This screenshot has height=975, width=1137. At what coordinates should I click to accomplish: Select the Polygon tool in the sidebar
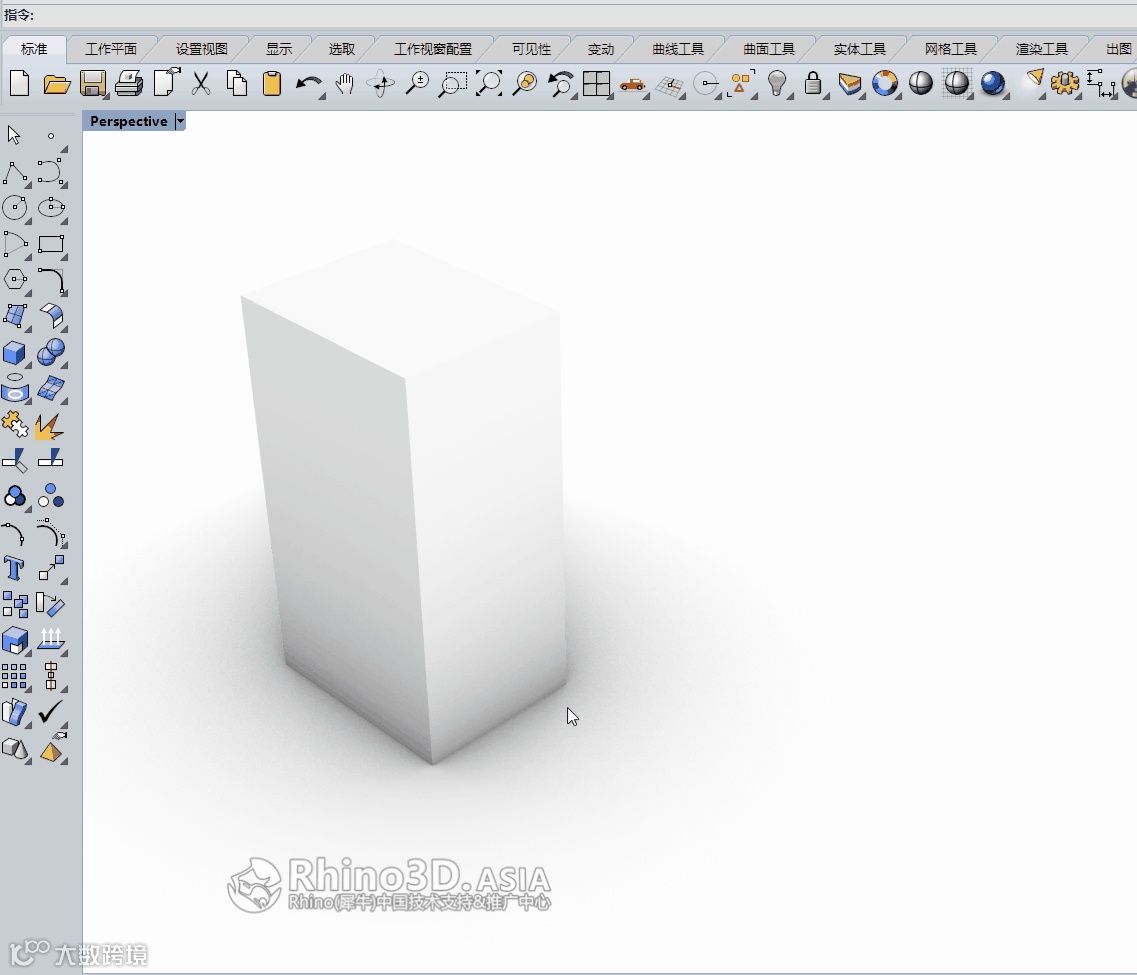point(15,280)
